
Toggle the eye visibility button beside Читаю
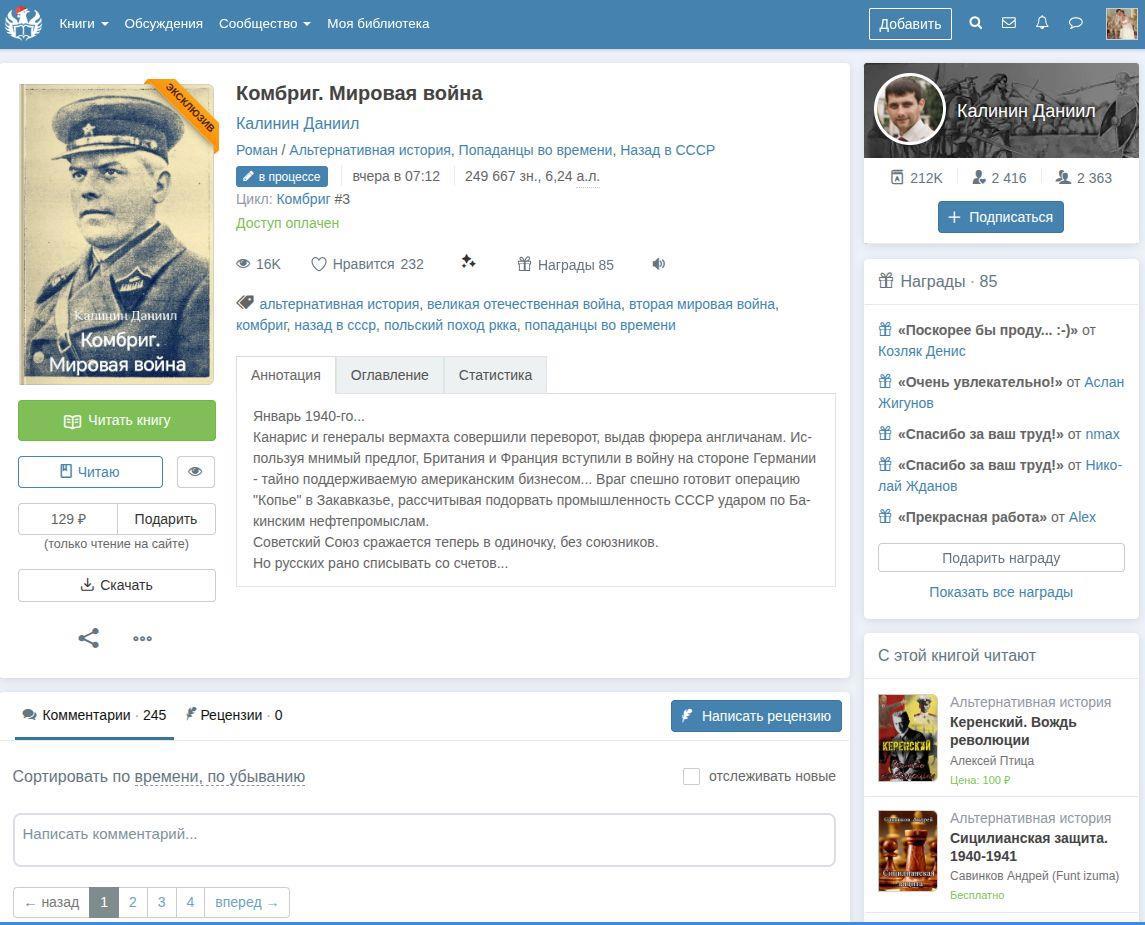195,472
